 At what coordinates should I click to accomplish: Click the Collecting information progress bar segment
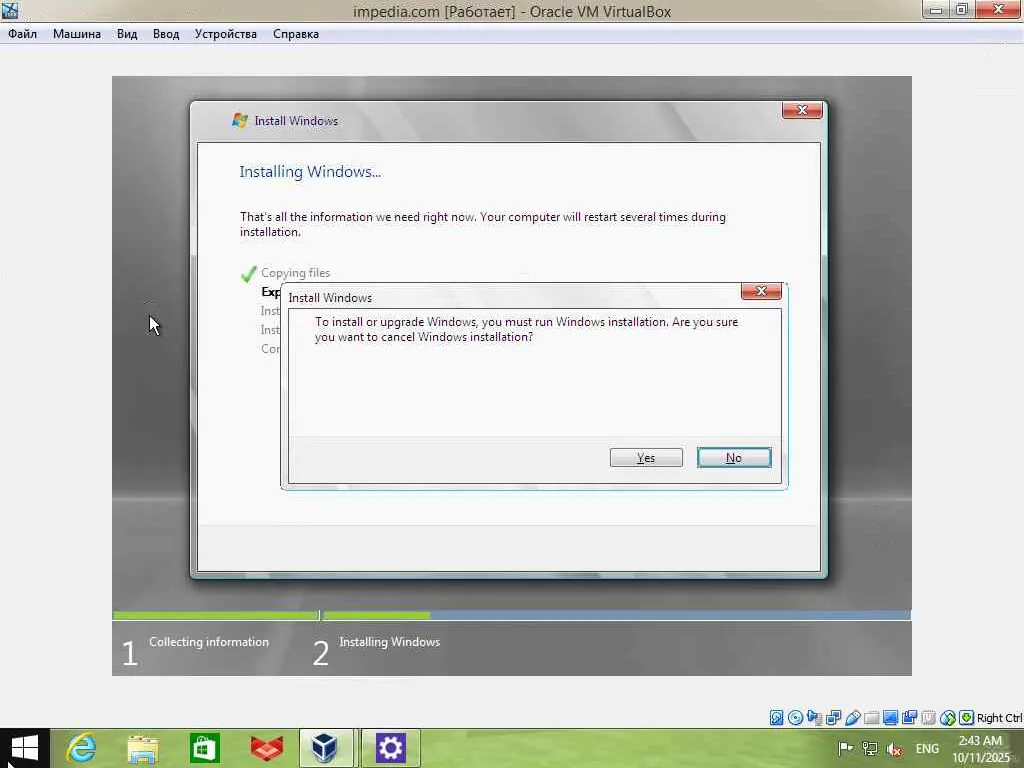coord(216,615)
